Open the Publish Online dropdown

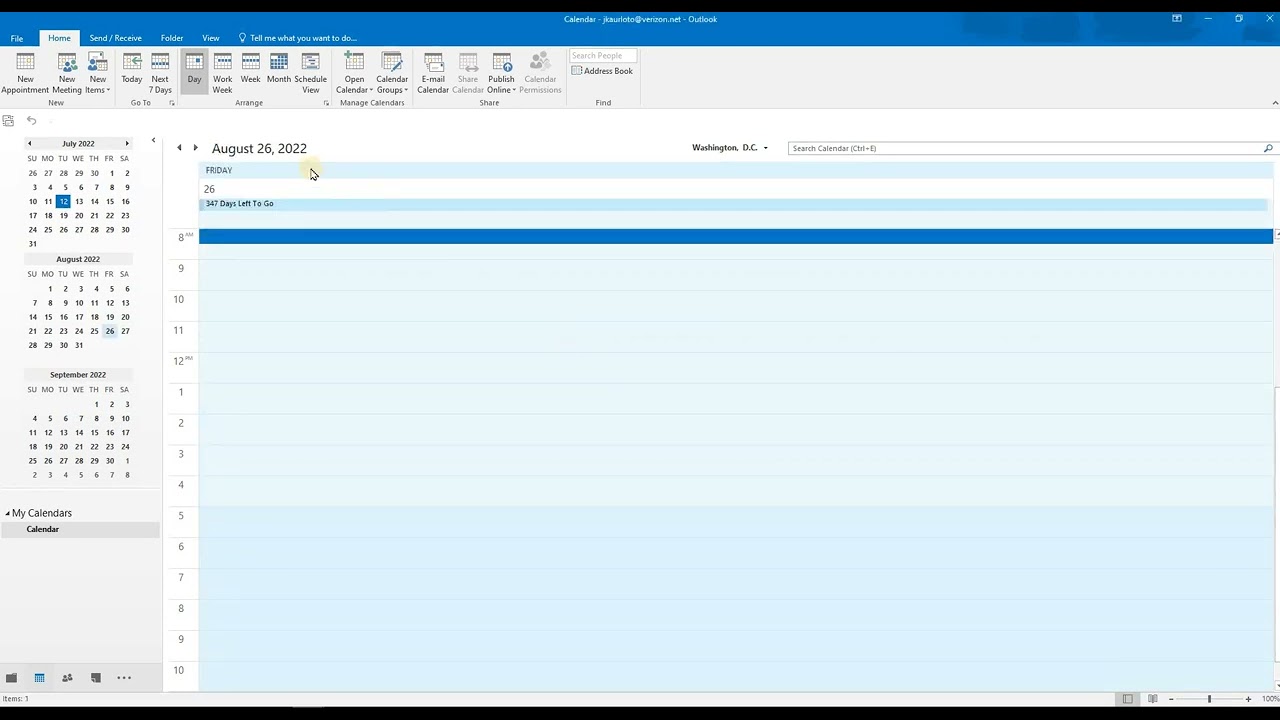tap(501, 73)
